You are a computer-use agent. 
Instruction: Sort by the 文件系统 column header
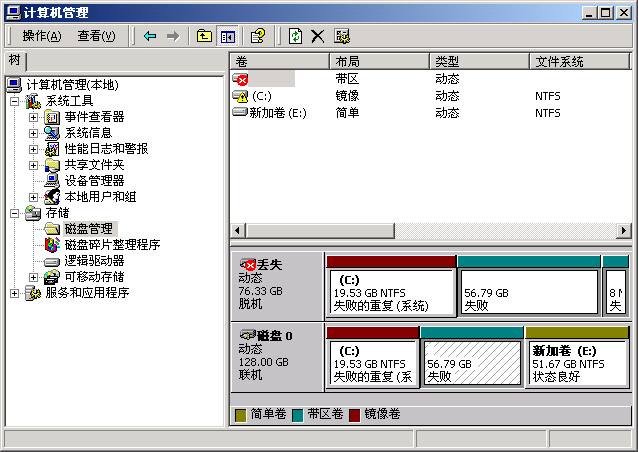pyautogui.click(x=559, y=62)
